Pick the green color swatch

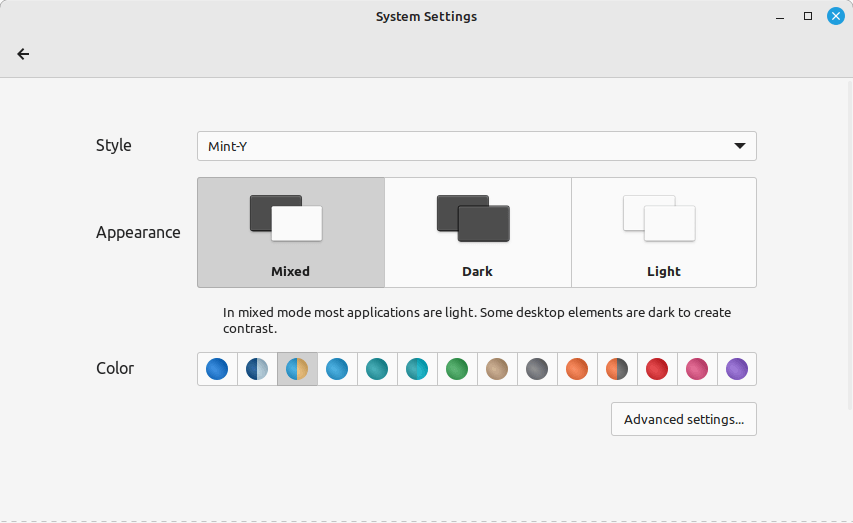click(x=457, y=369)
